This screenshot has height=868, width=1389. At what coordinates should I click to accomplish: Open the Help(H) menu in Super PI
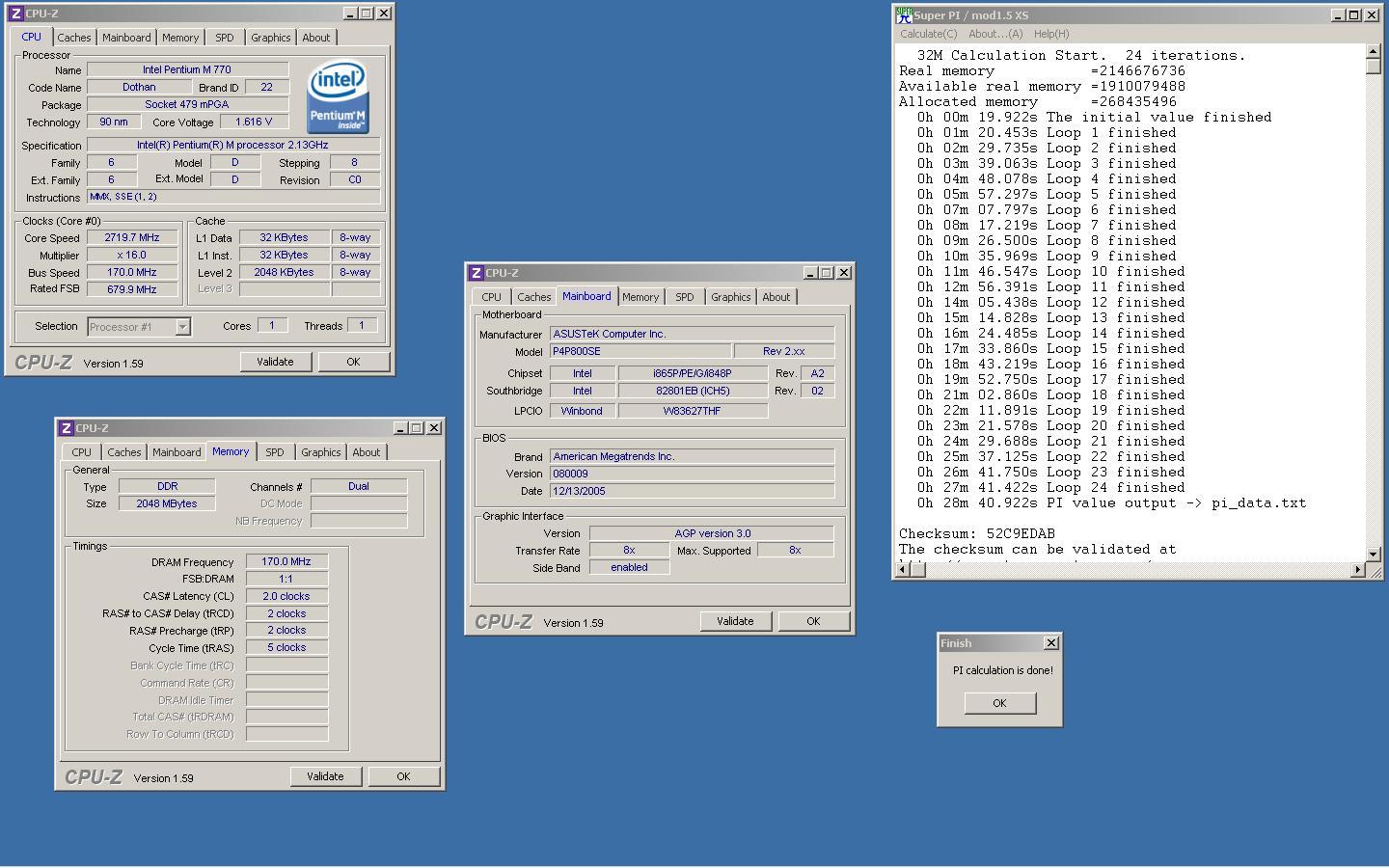[1051, 34]
